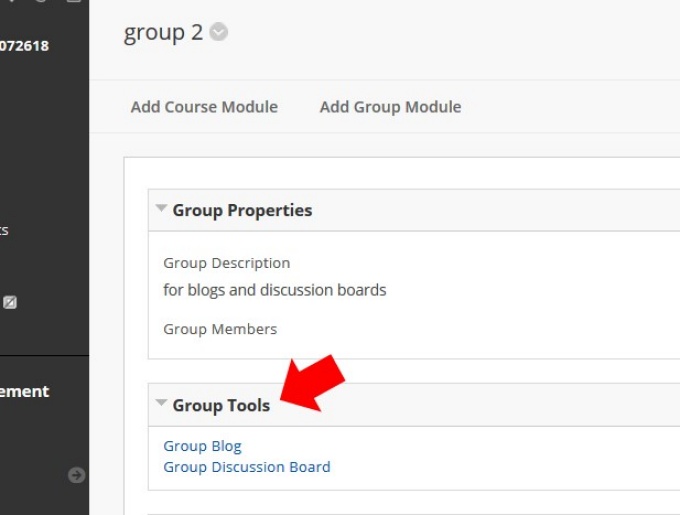Click the Group Tools header title

coord(221,405)
